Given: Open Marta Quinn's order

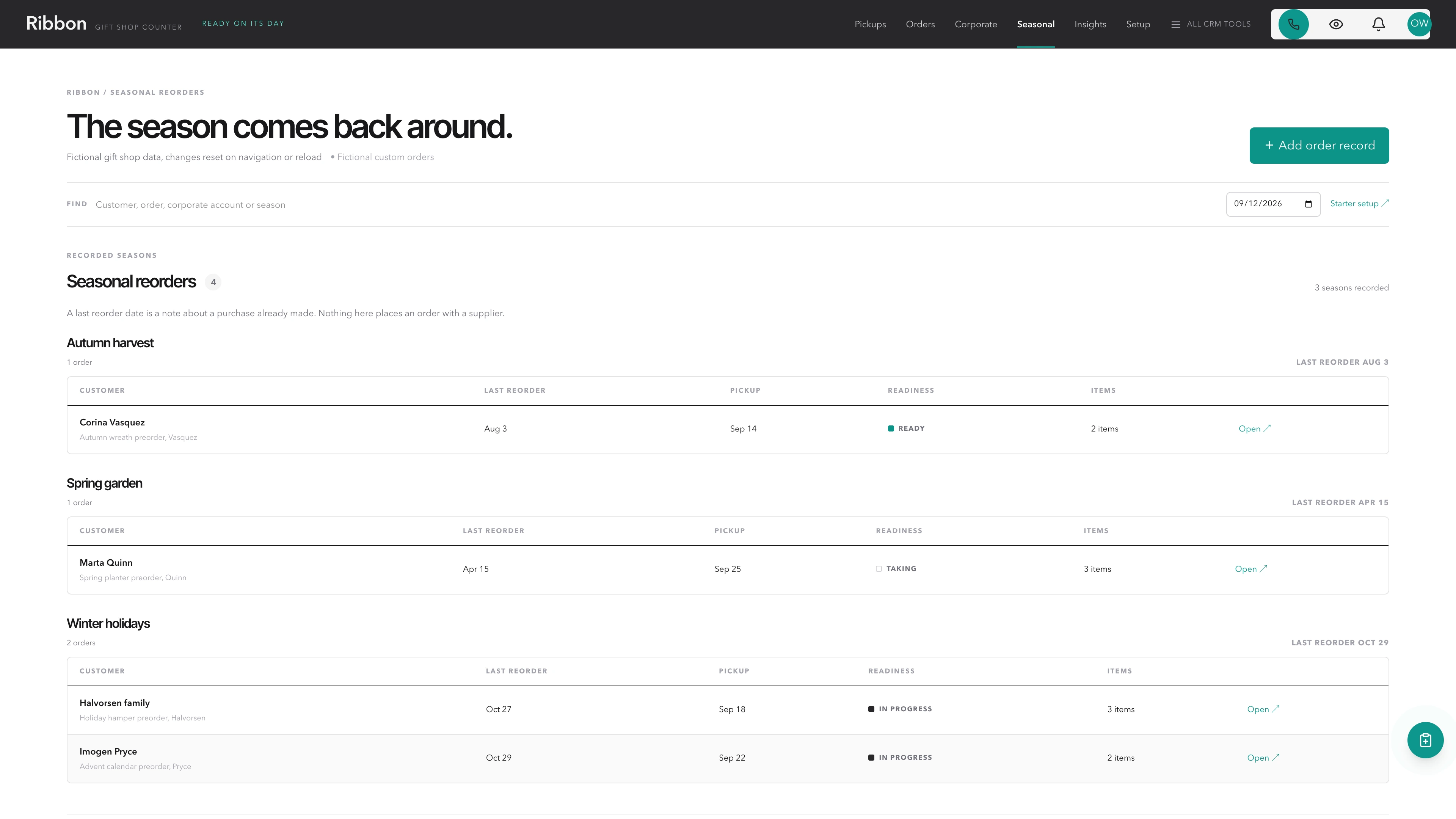Looking at the screenshot, I should 1251,569.
